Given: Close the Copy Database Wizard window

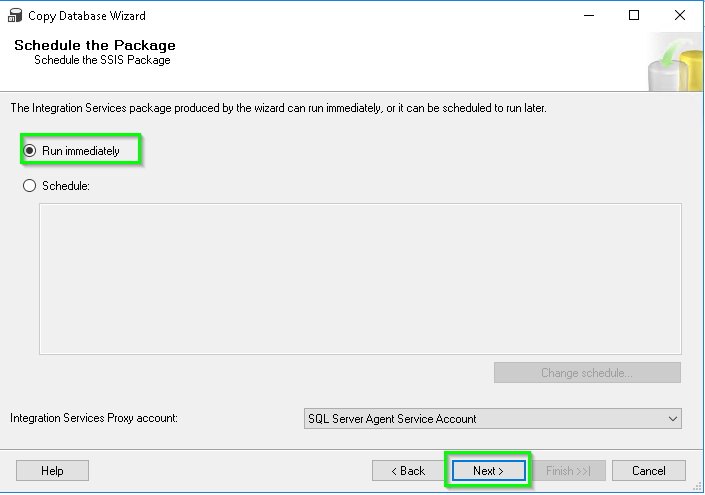Looking at the screenshot, I should click(x=680, y=16).
